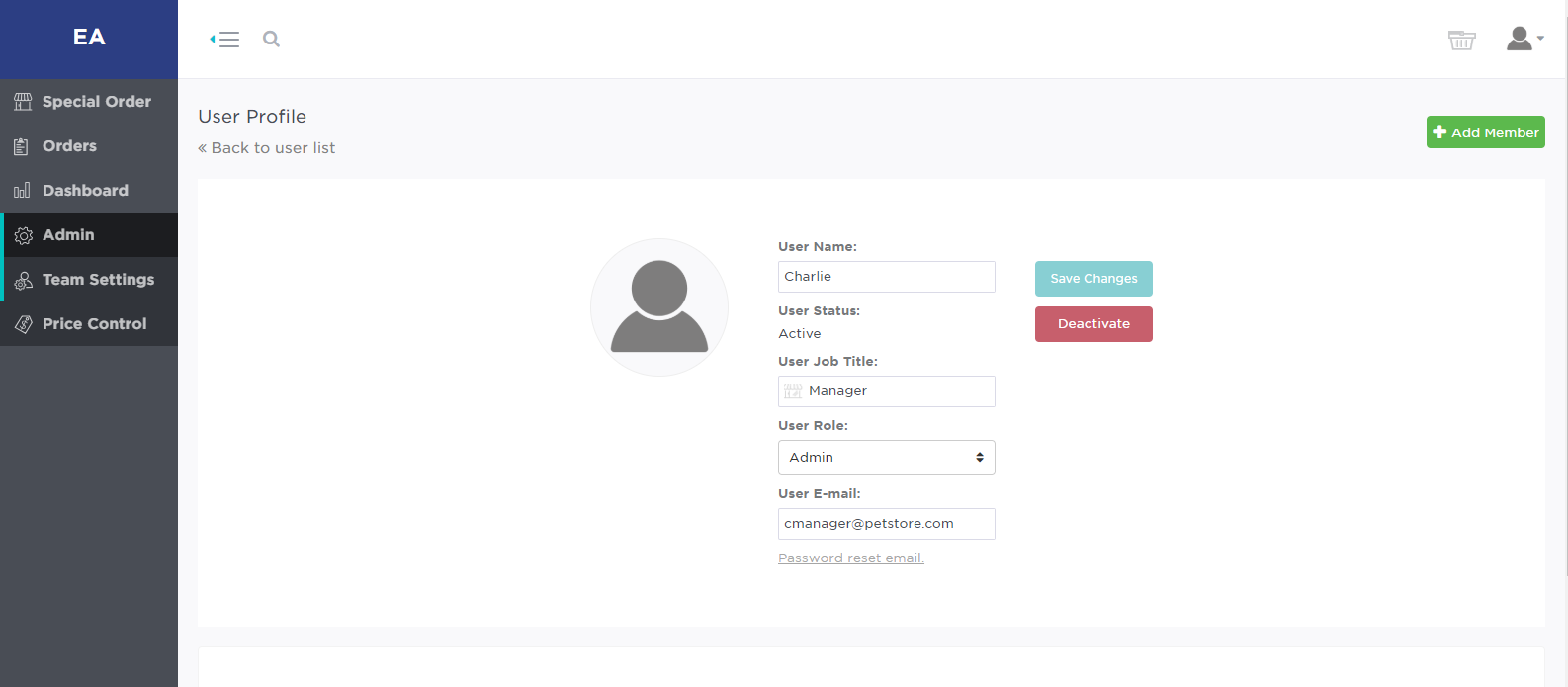Viewport: 1568px width, 687px height.
Task: Click the search magnifier icon
Action: point(271,40)
